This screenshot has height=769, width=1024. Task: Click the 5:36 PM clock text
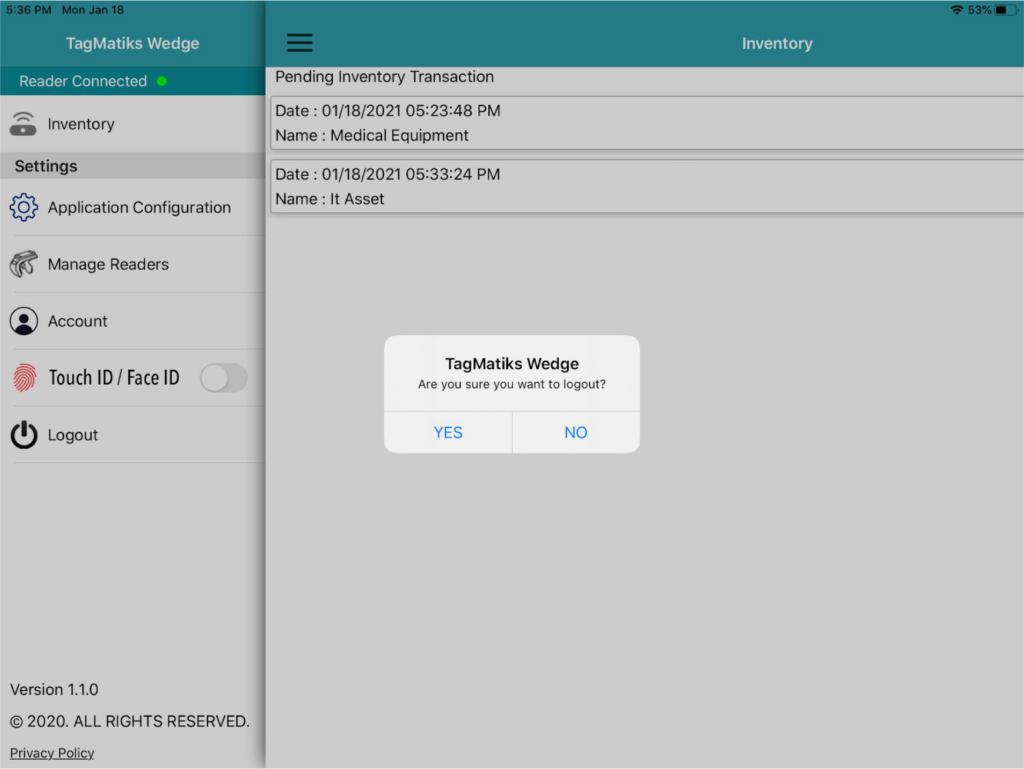point(29,10)
